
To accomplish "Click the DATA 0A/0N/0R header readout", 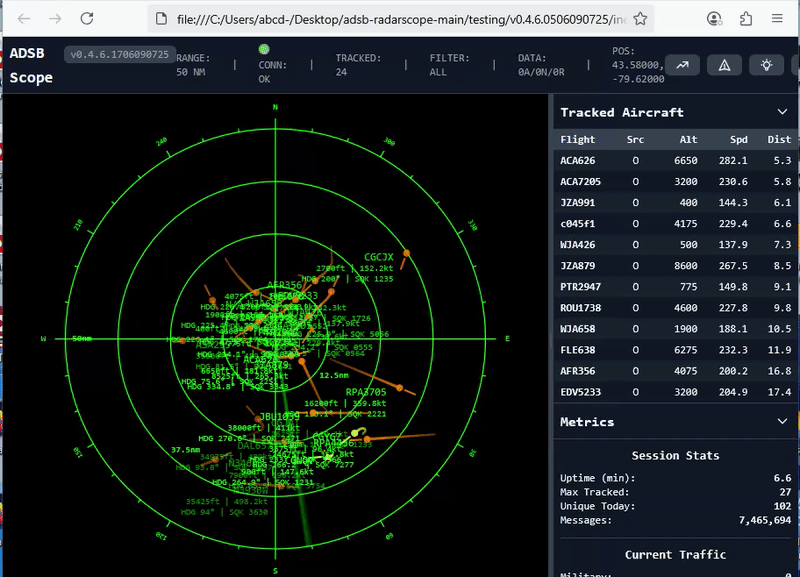I will point(541,65).
